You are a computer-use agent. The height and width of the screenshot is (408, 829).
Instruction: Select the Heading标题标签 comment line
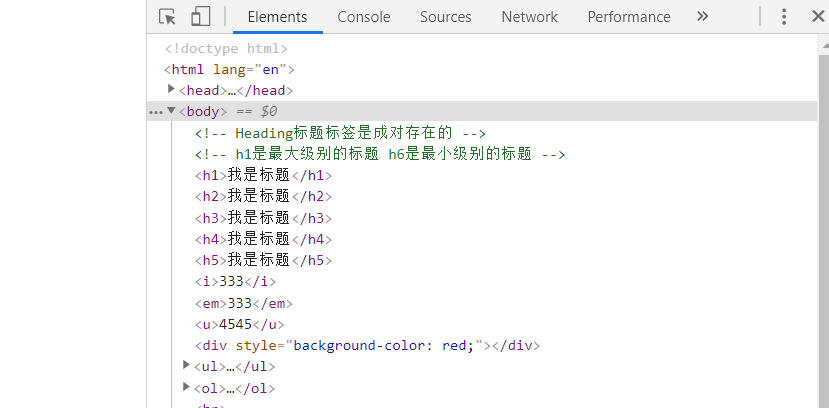pos(340,133)
